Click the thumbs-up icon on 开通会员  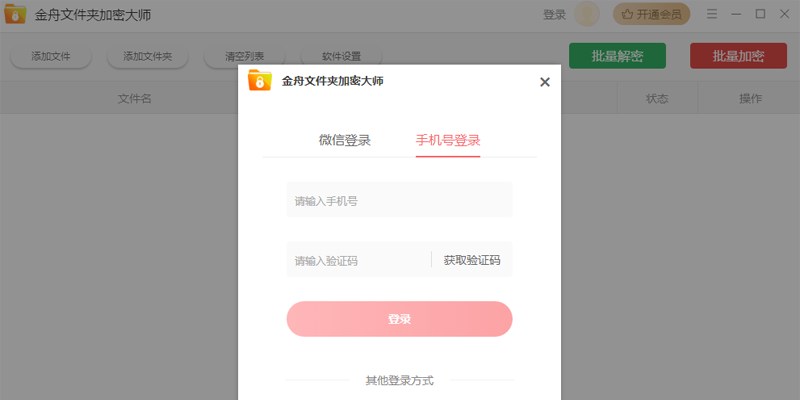(x=627, y=15)
